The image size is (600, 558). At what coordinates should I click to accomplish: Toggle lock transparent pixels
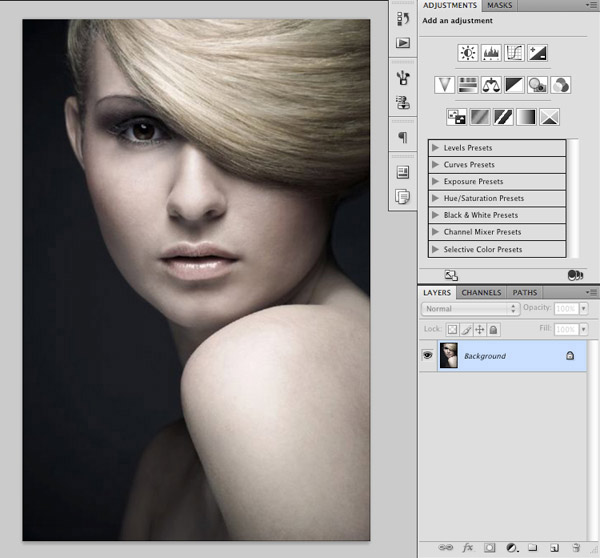point(452,329)
